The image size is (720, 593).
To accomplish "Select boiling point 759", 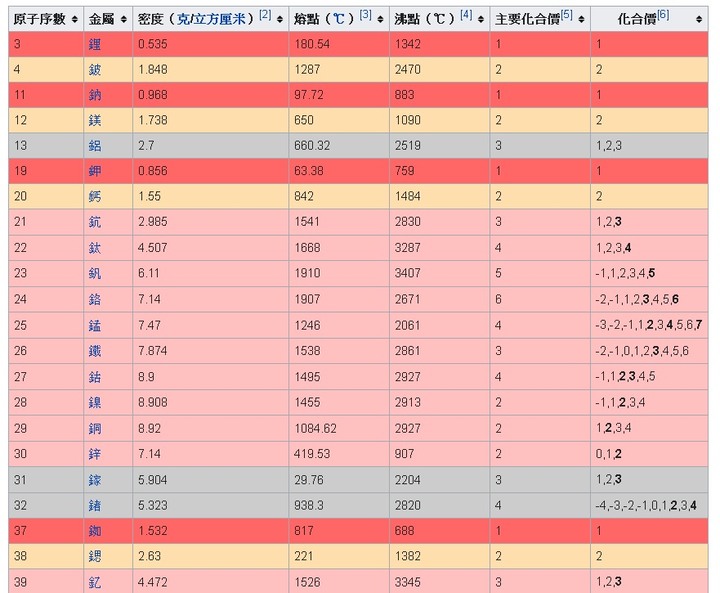I will pos(404,170).
